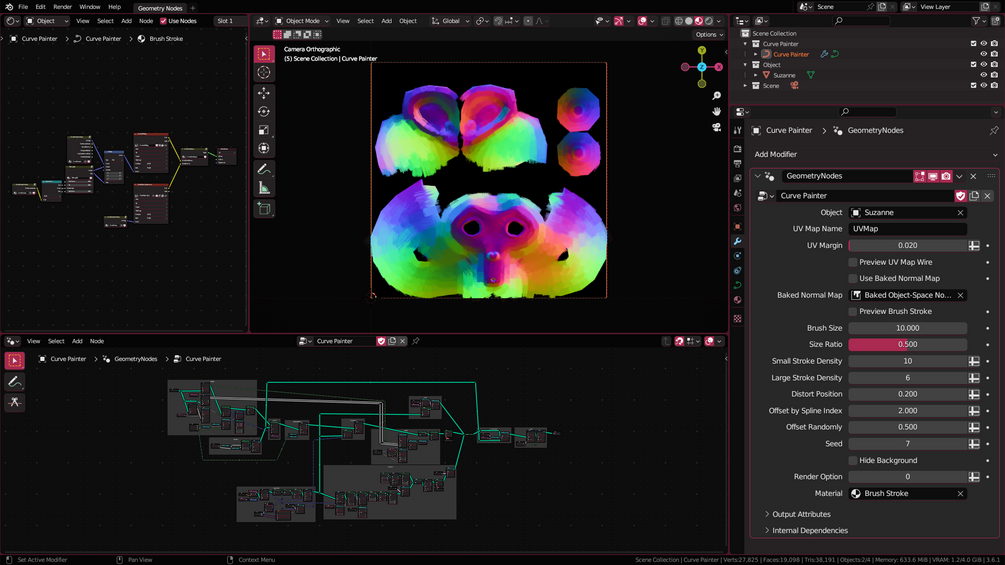The height and width of the screenshot is (565, 1005).
Task: Remove the GeometryNodes modifier
Action: tap(974, 176)
